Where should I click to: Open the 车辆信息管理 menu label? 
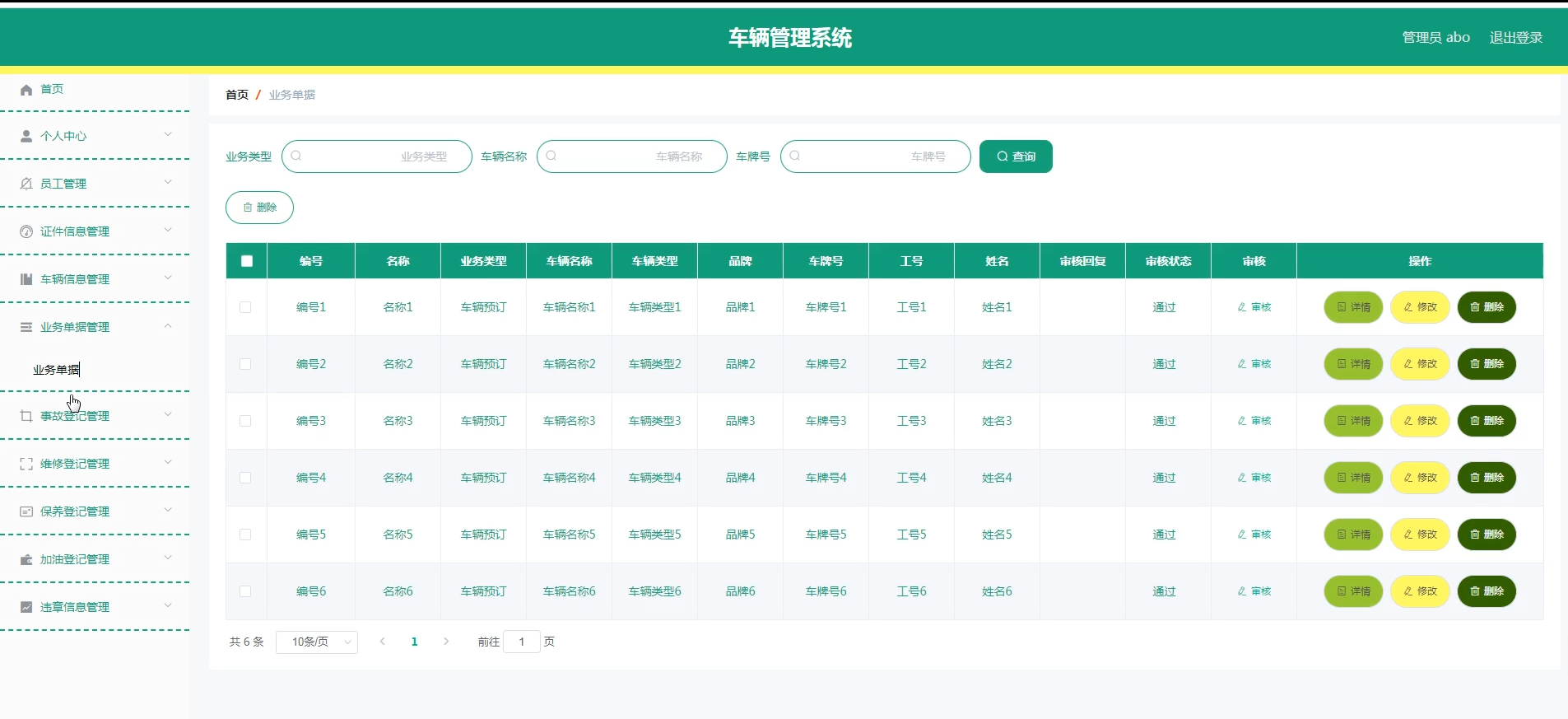[75, 279]
